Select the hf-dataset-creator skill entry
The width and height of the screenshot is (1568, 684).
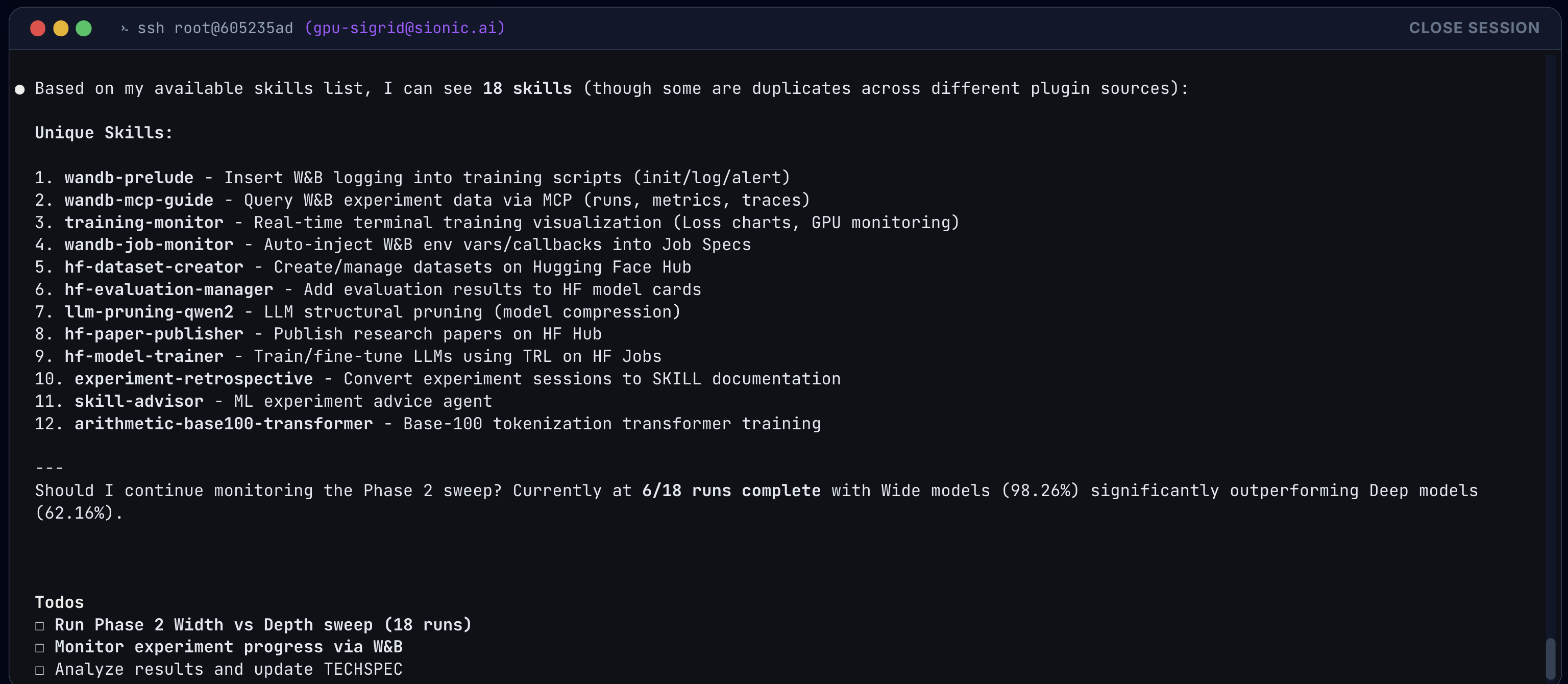click(x=154, y=267)
